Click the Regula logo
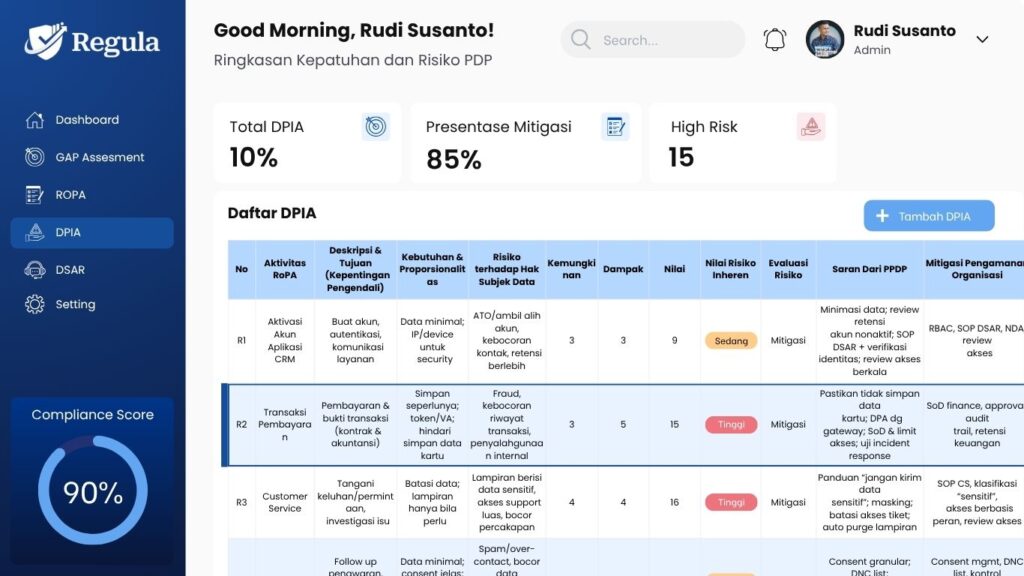Viewport: 1024px width, 576px height. (92, 42)
